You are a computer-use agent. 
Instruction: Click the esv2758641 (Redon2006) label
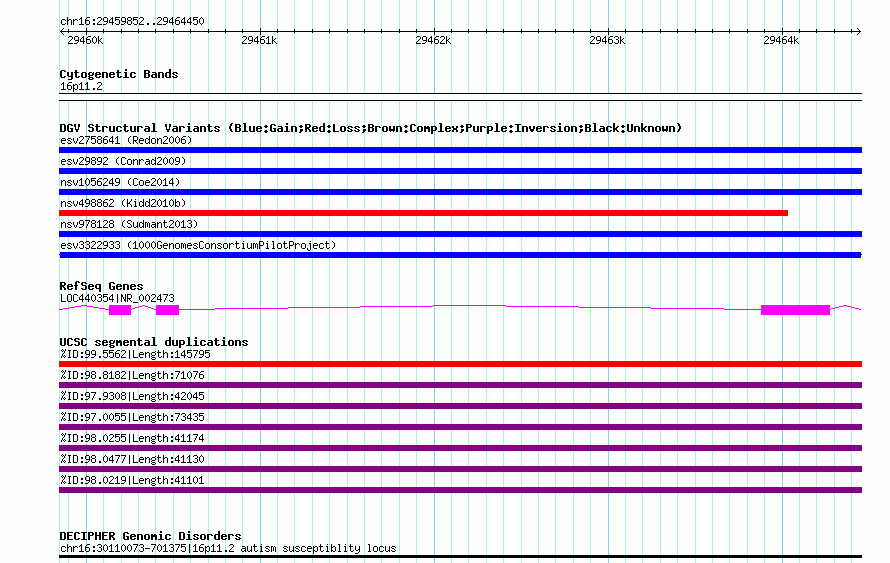[x=126, y=140]
